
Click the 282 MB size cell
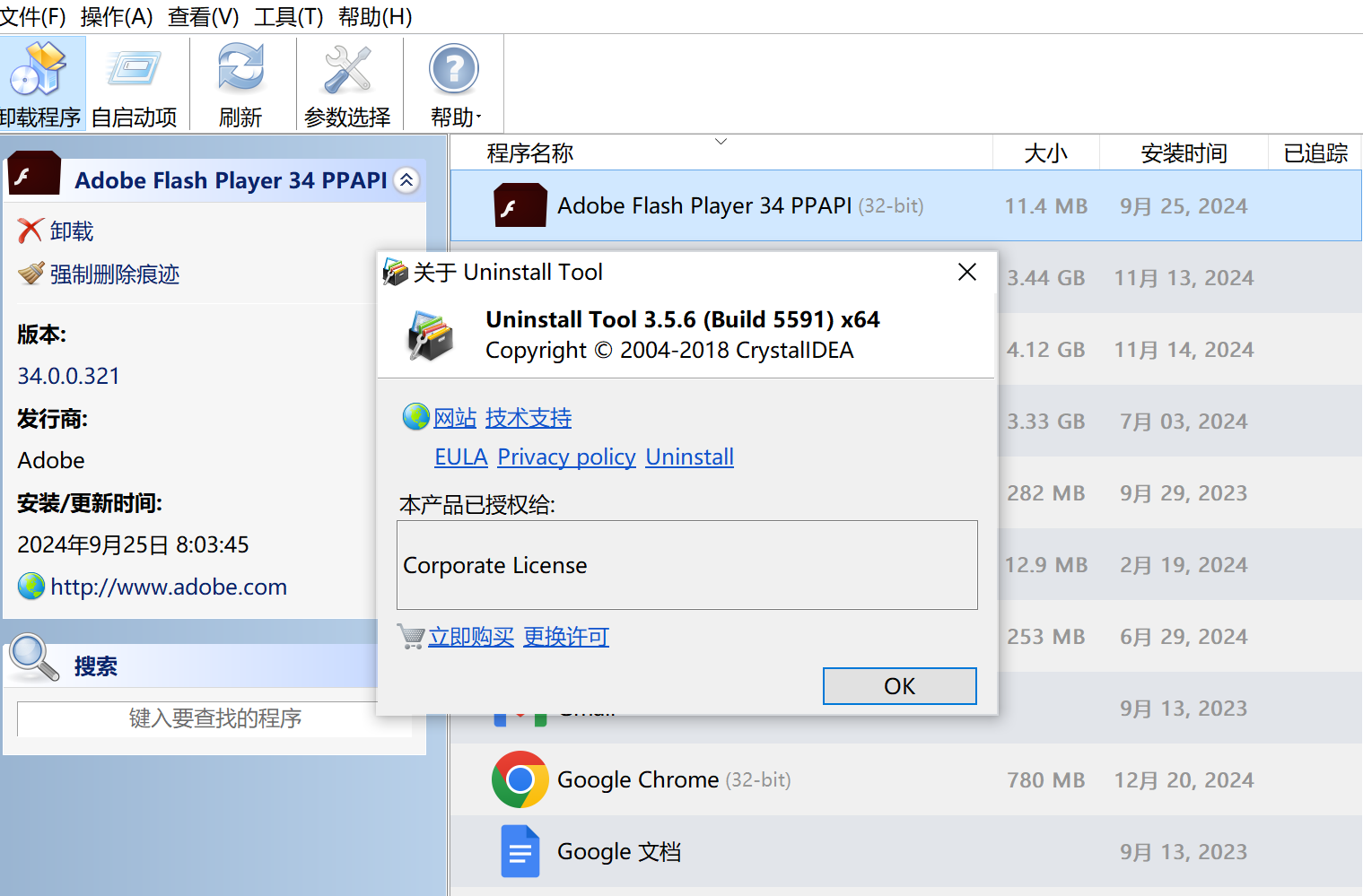(1046, 493)
